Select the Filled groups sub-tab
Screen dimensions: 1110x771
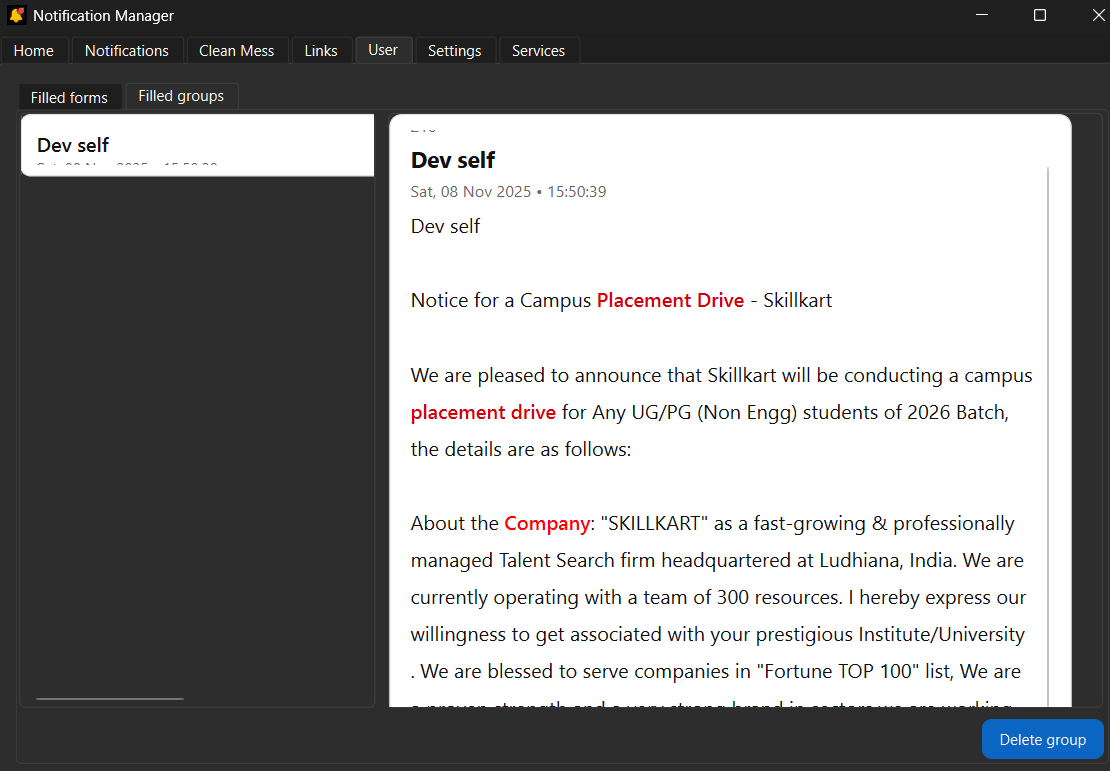181,96
